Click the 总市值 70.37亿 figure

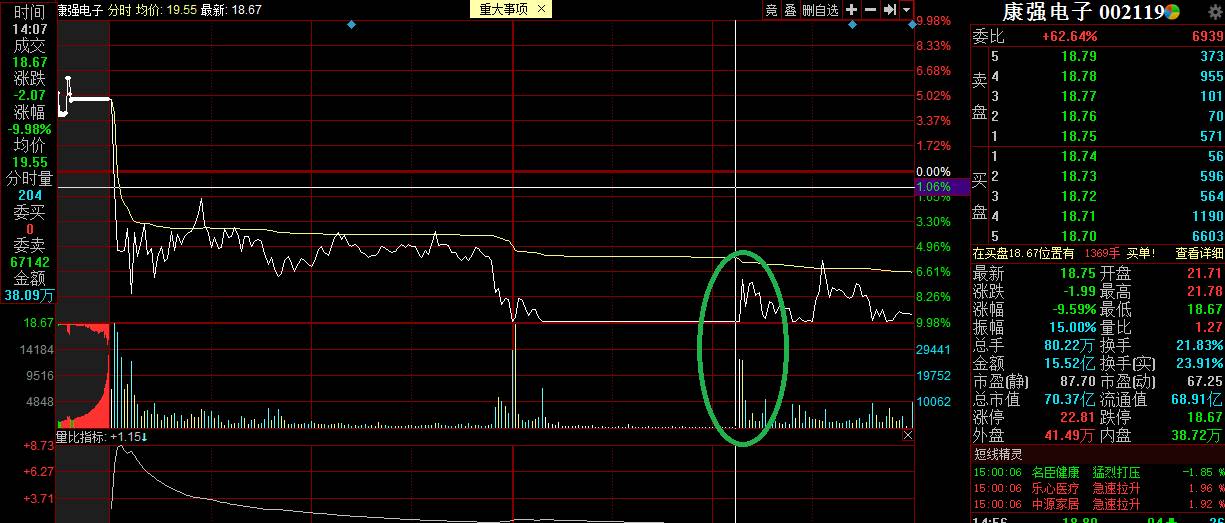[1068, 399]
